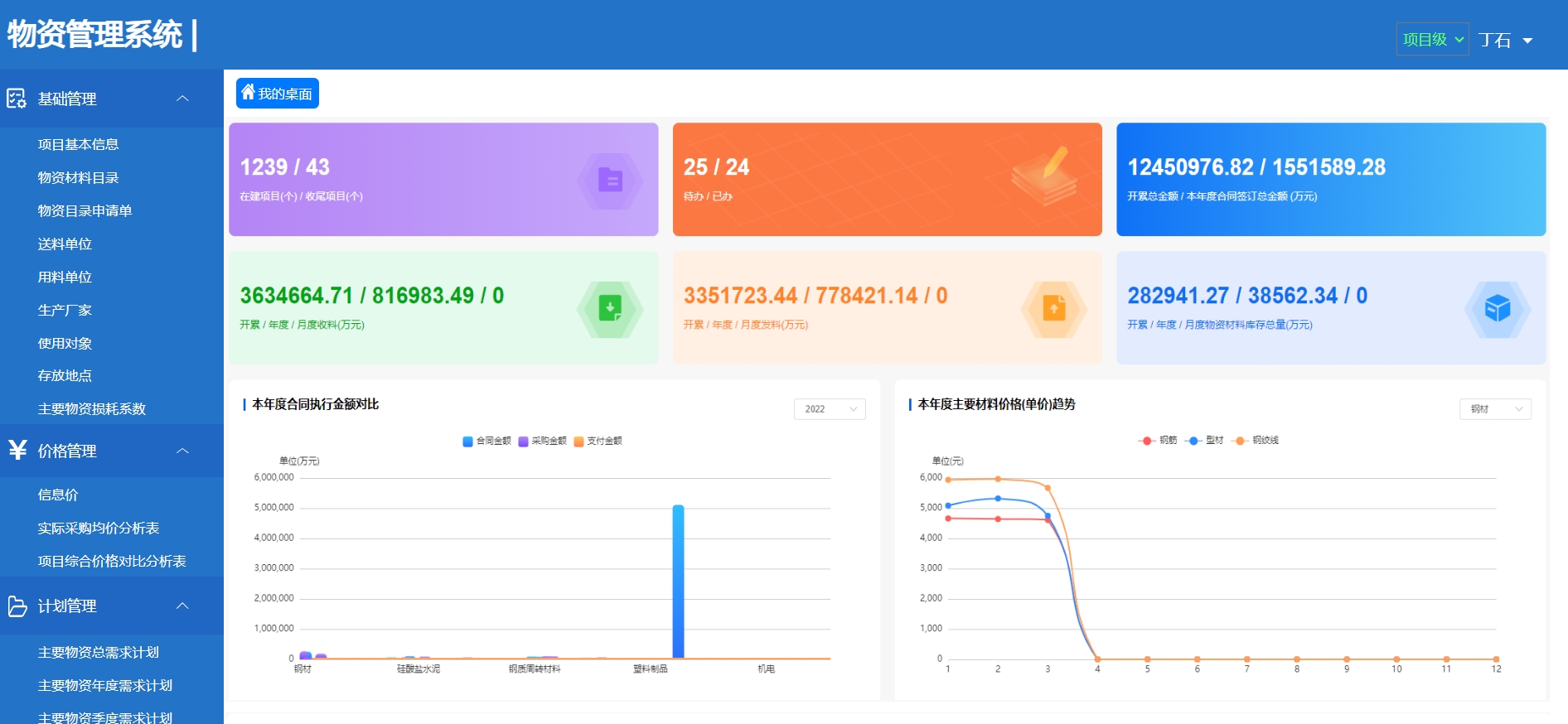The width and height of the screenshot is (1568, 724).
Task: Toggle 合同金额 legend series
Action: coord(486,441)
